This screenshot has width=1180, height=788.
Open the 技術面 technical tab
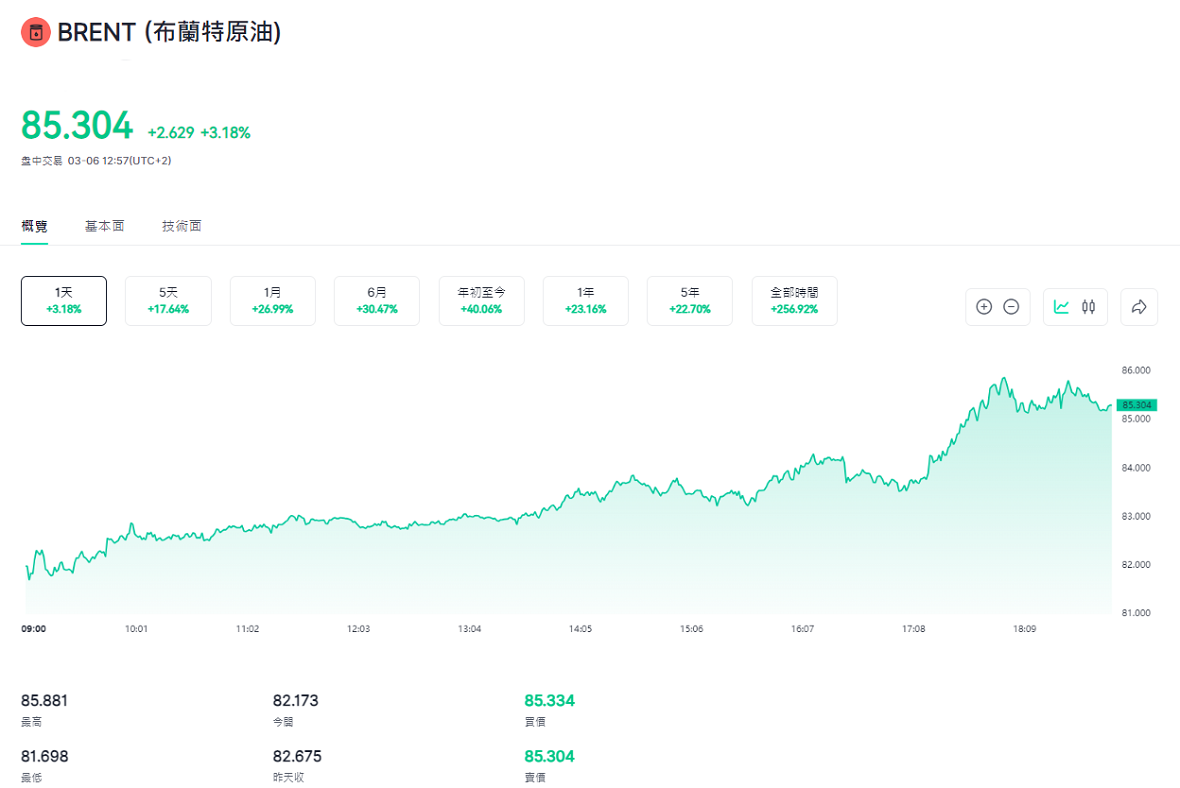coord(182,226)
